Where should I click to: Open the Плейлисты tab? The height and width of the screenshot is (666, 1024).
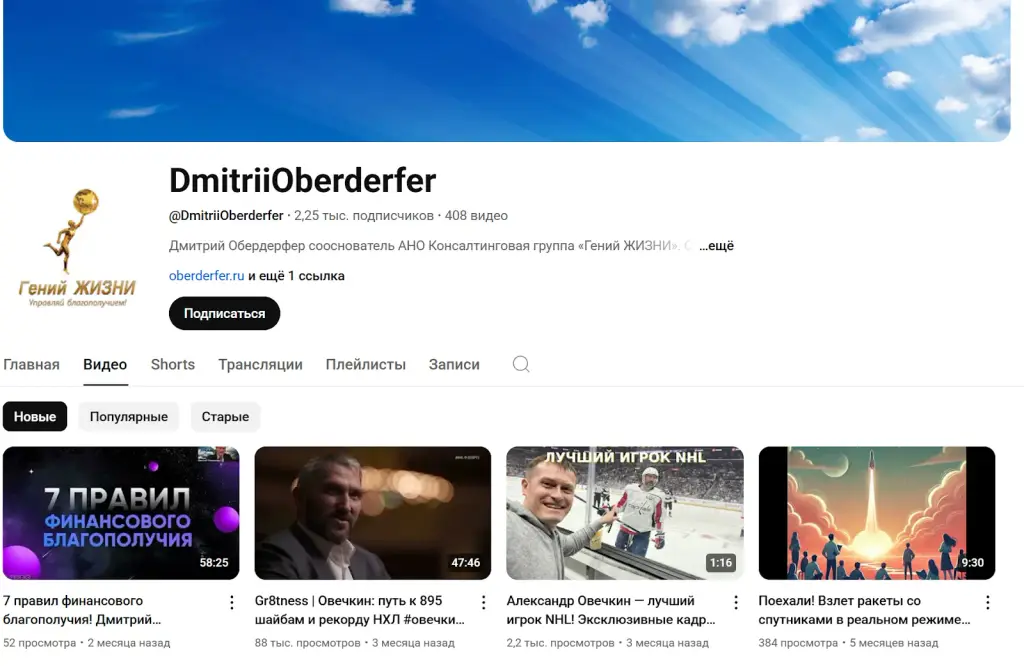366,364
